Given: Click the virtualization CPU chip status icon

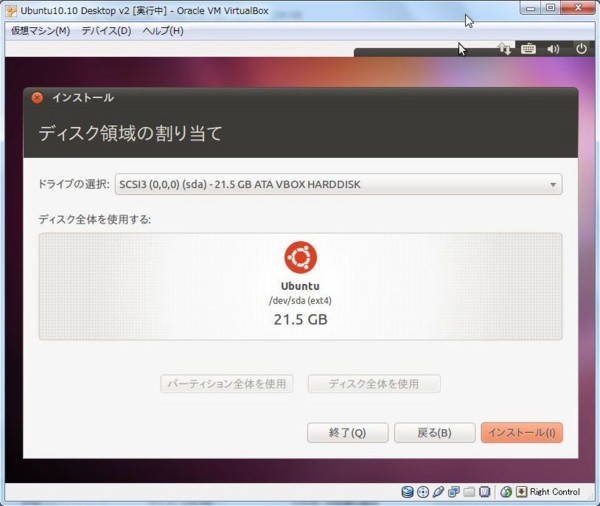Looking at the screenshot, I should click(x=484, y=492).
